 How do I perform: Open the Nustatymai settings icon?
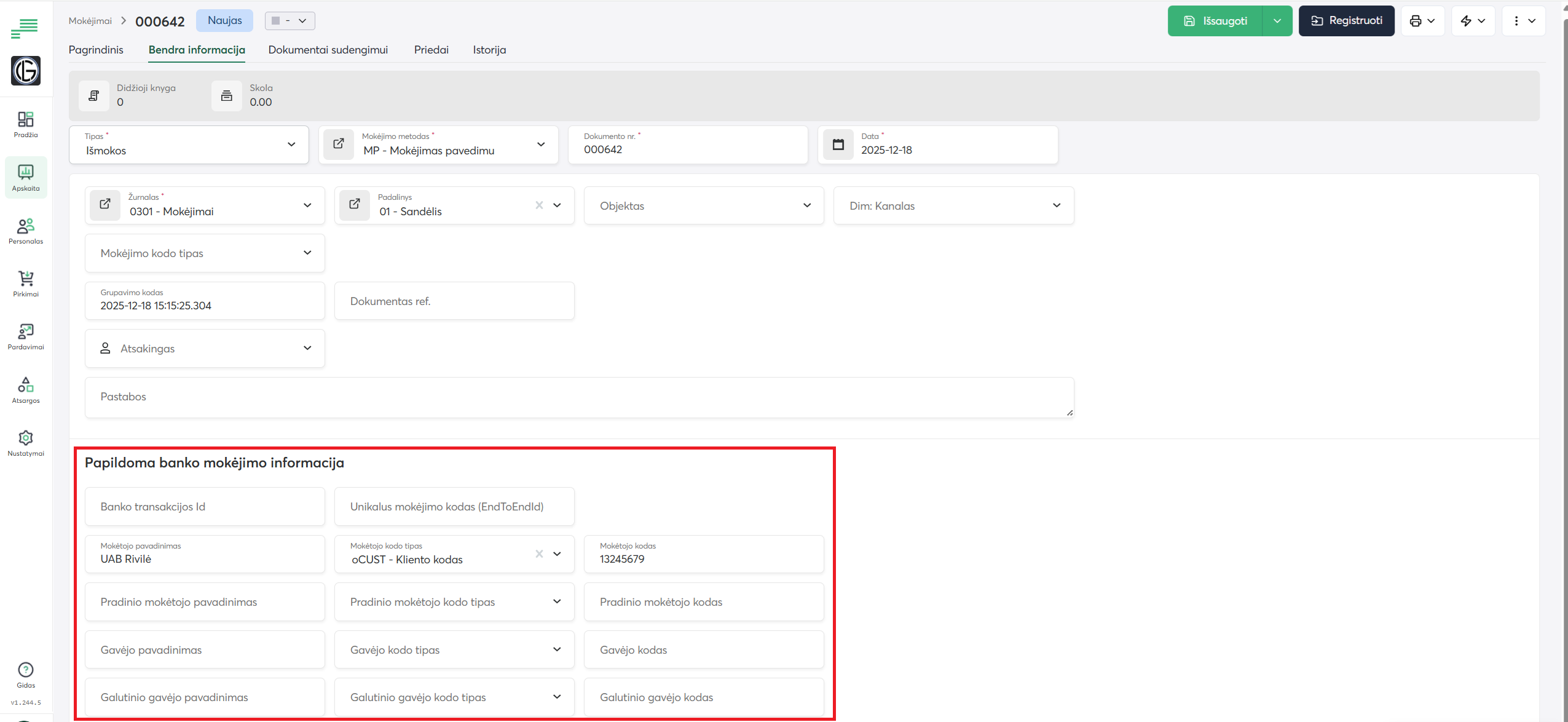pos(26,443)
